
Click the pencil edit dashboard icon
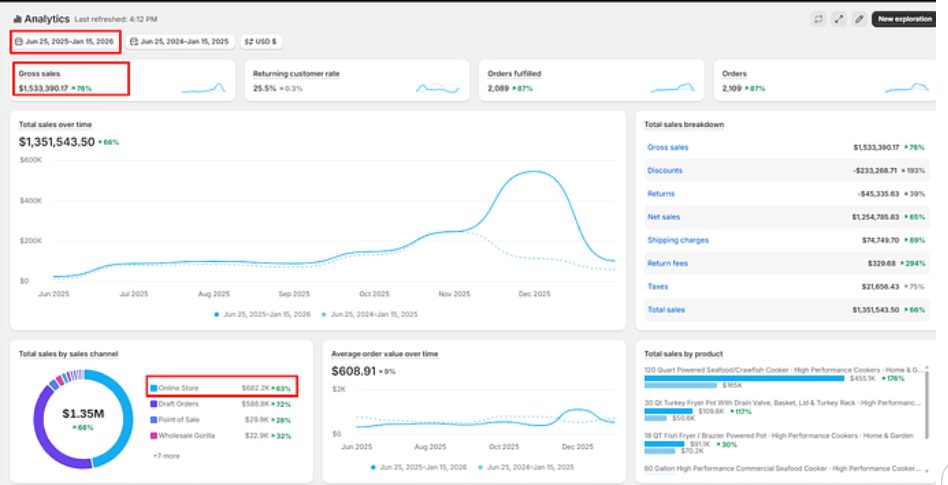(x=859, y=19)
